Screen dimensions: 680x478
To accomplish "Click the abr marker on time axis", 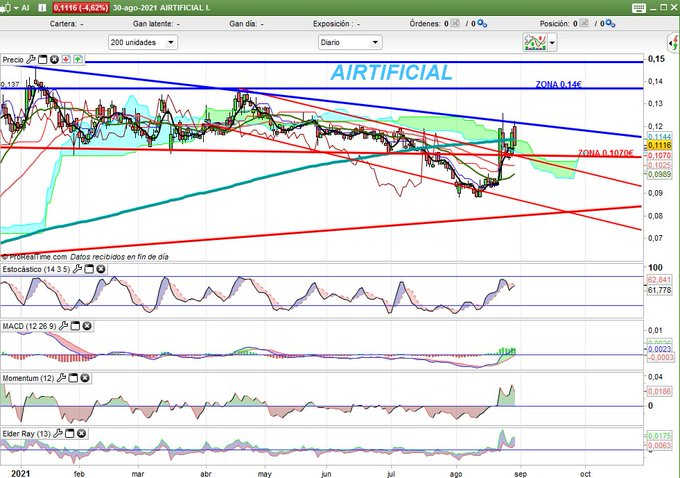I will [x=206, y=474].
